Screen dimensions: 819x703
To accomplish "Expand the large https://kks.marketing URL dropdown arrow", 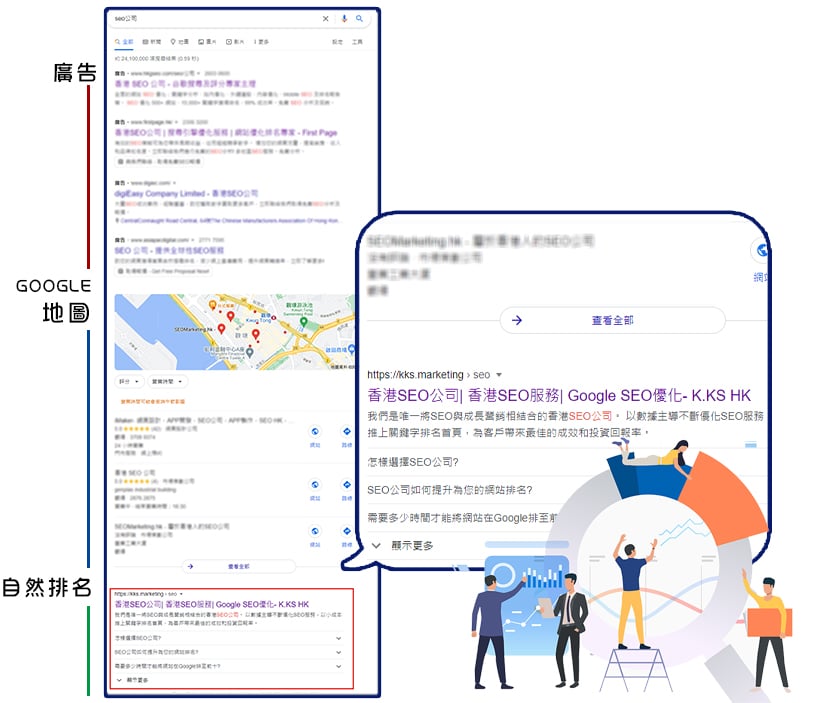I will [499, 375].
